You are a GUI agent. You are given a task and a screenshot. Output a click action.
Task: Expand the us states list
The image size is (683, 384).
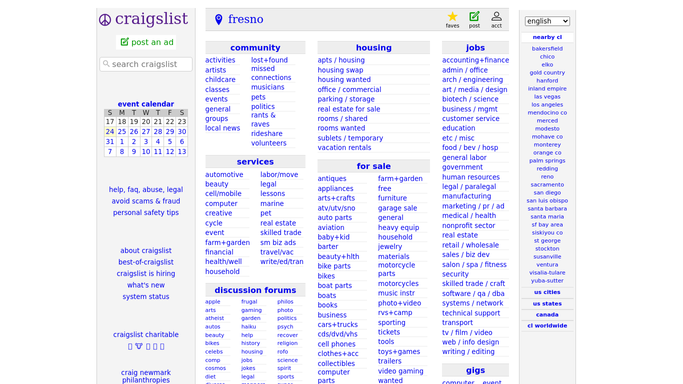coord(547,303)
